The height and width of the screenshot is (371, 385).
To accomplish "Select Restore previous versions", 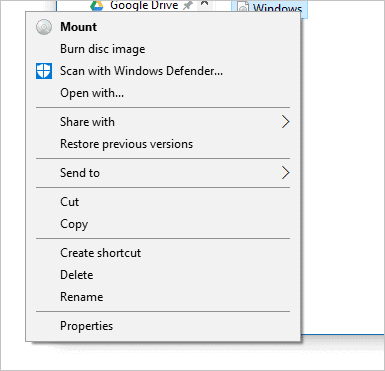I will coord(163,144).
